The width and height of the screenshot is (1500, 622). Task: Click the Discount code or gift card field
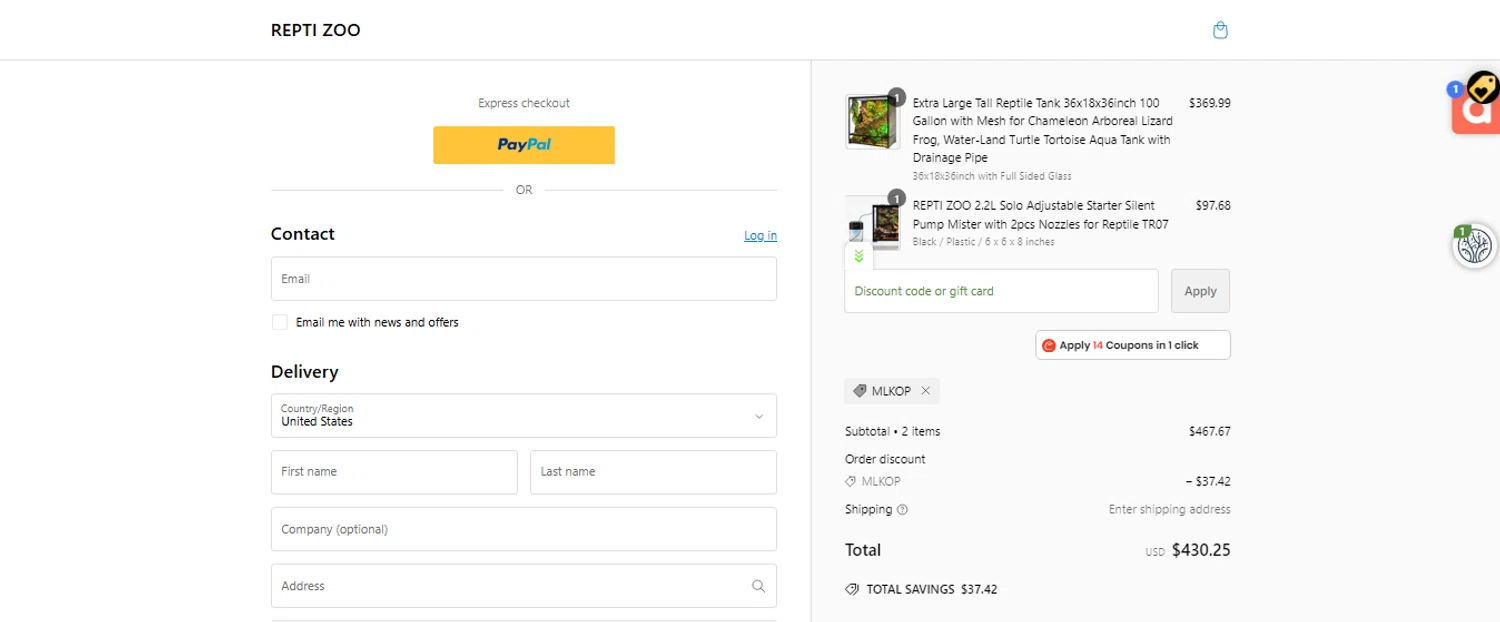click(1001, 291)
